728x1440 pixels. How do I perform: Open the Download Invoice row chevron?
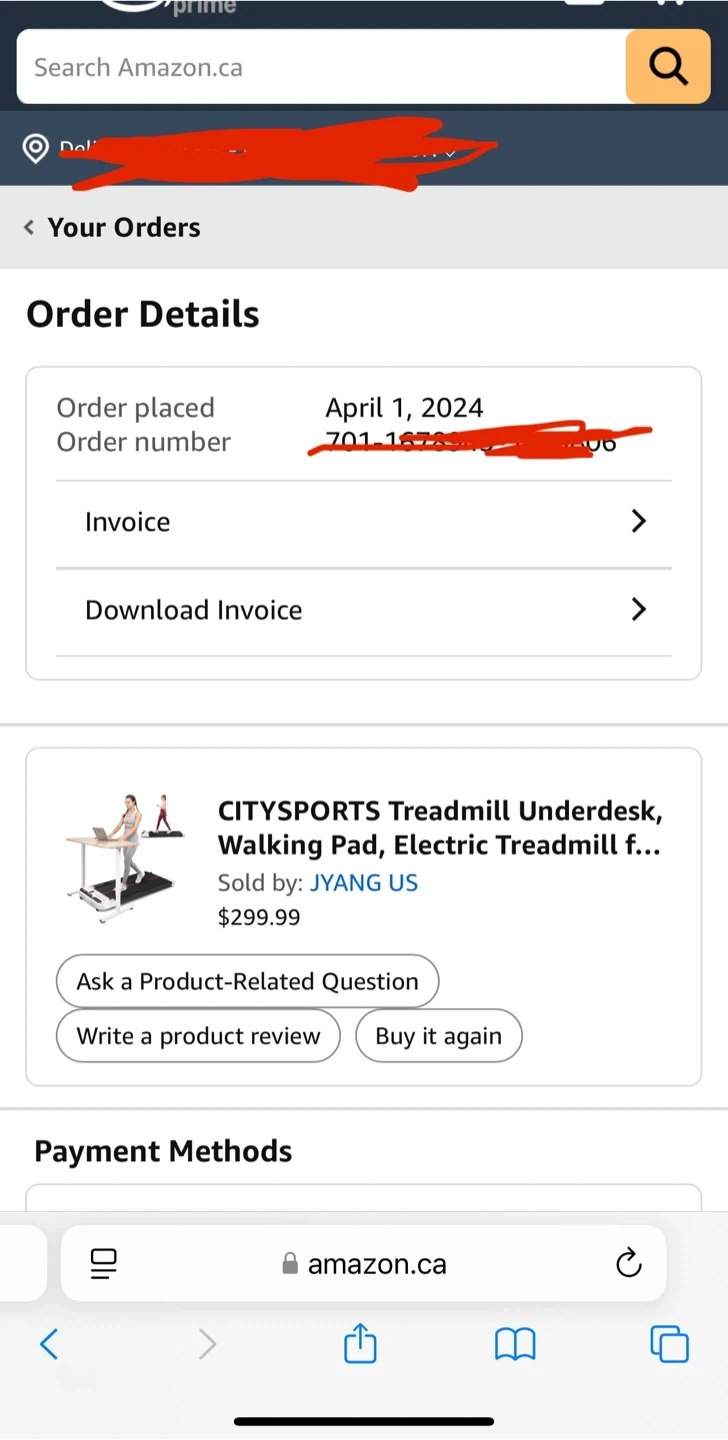coord(639,610)
